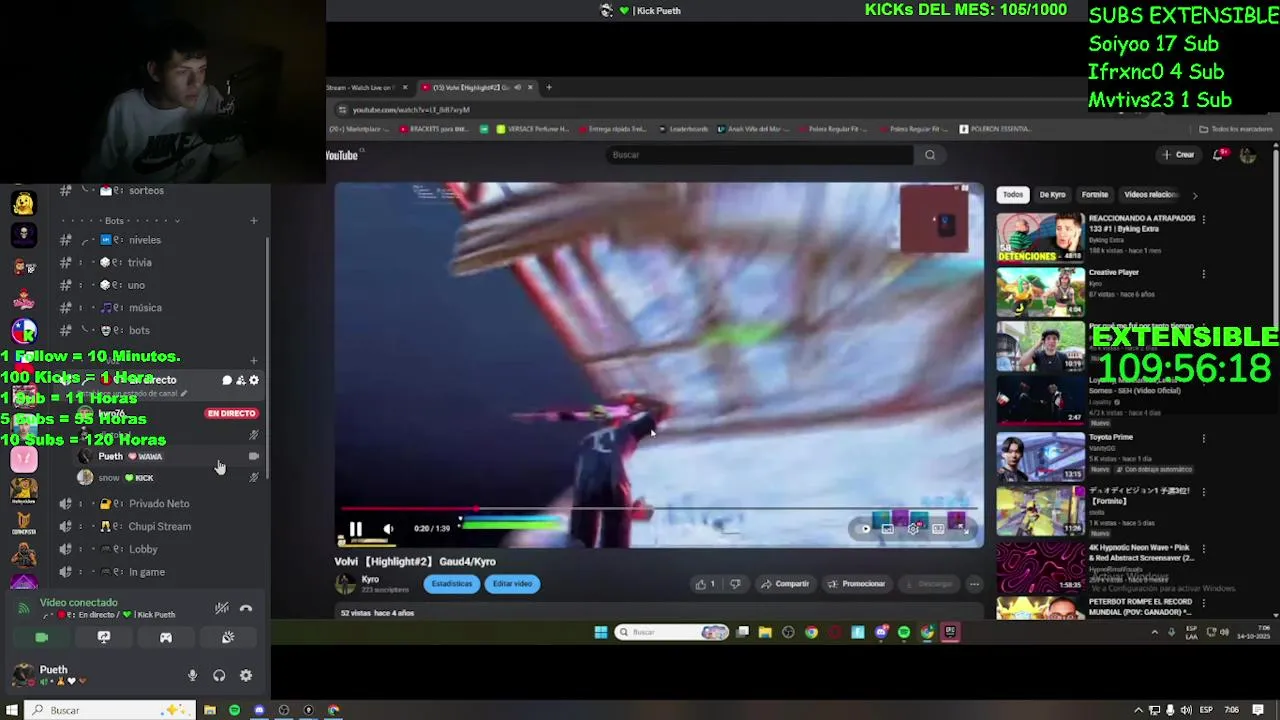The image size is (1280, 720).
Task: Open the video more-options menu
Action: click(974, 584)
